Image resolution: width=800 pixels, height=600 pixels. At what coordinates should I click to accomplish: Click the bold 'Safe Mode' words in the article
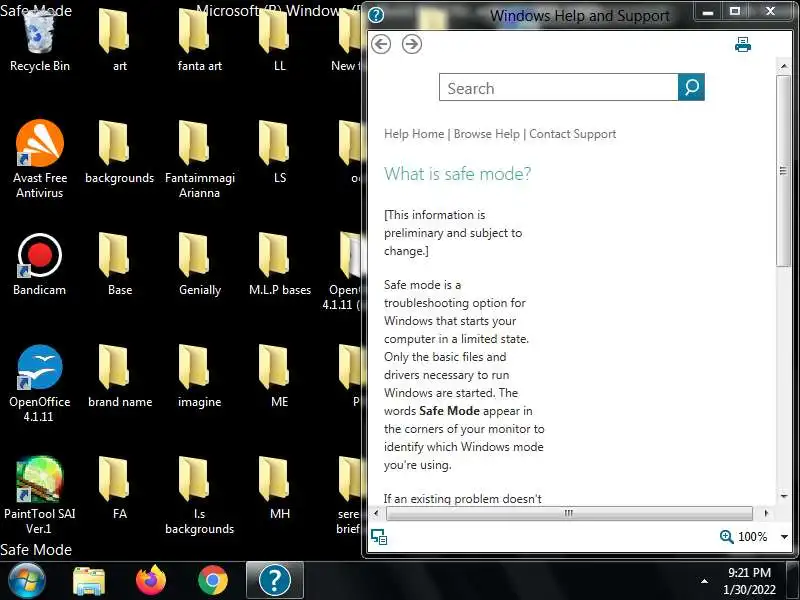pos(449,411)
